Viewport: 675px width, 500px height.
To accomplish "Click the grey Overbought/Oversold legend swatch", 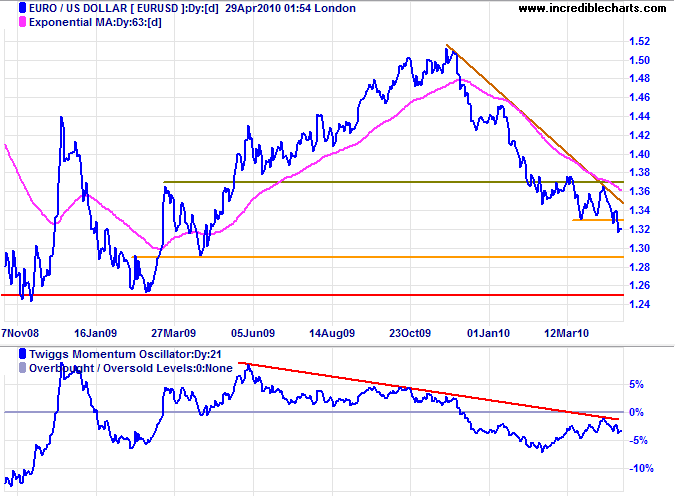I will click(x=22, y=368).
